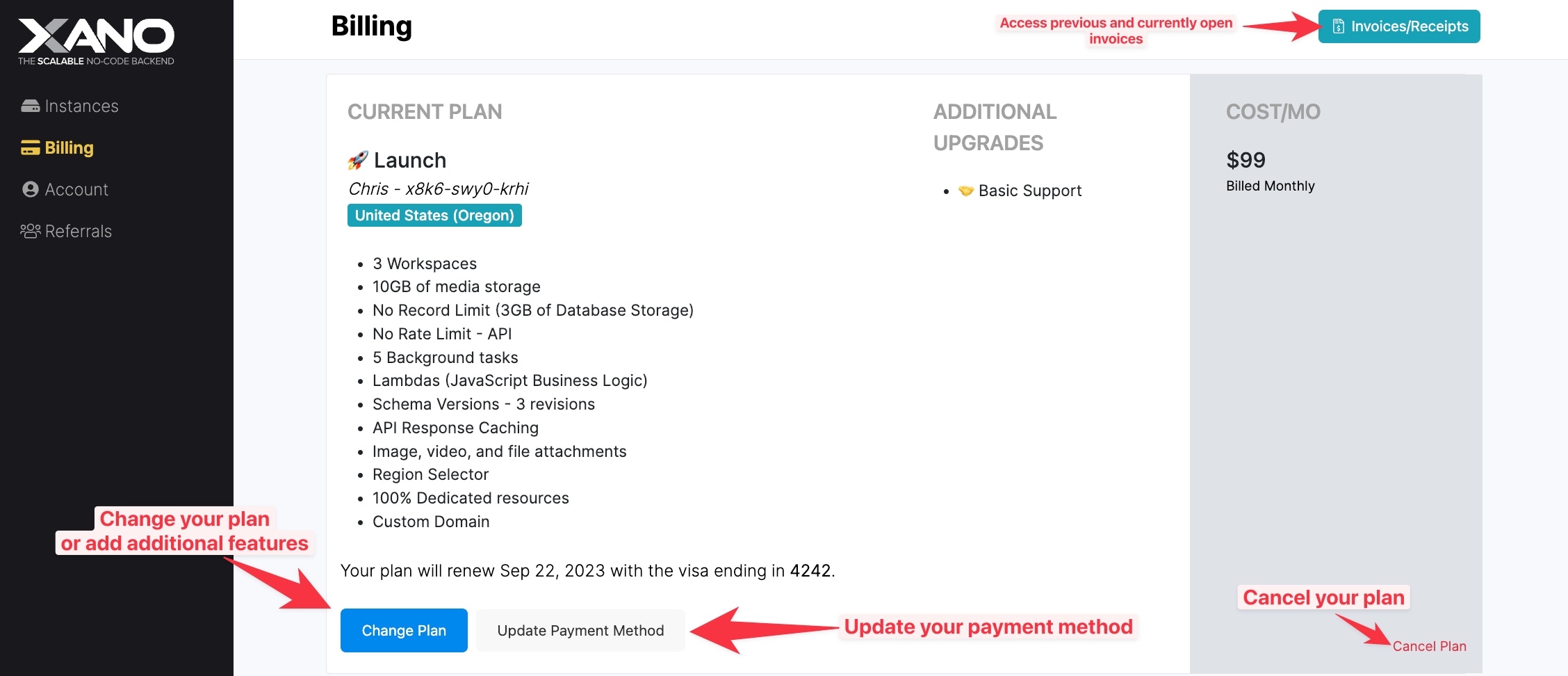Click Update Payment Method button
This screenshot has height=676, width=1568.
[x=580, y=630]
